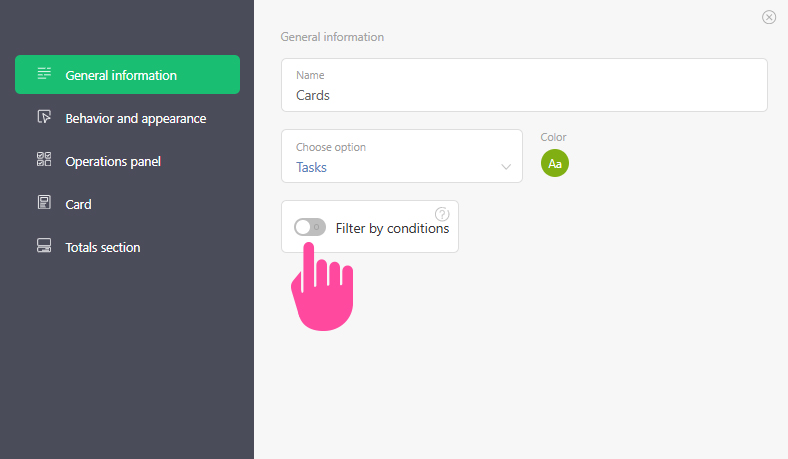Enable the Filter by conditions switch
The image size is (788, 459).
(x=310, y=228)
